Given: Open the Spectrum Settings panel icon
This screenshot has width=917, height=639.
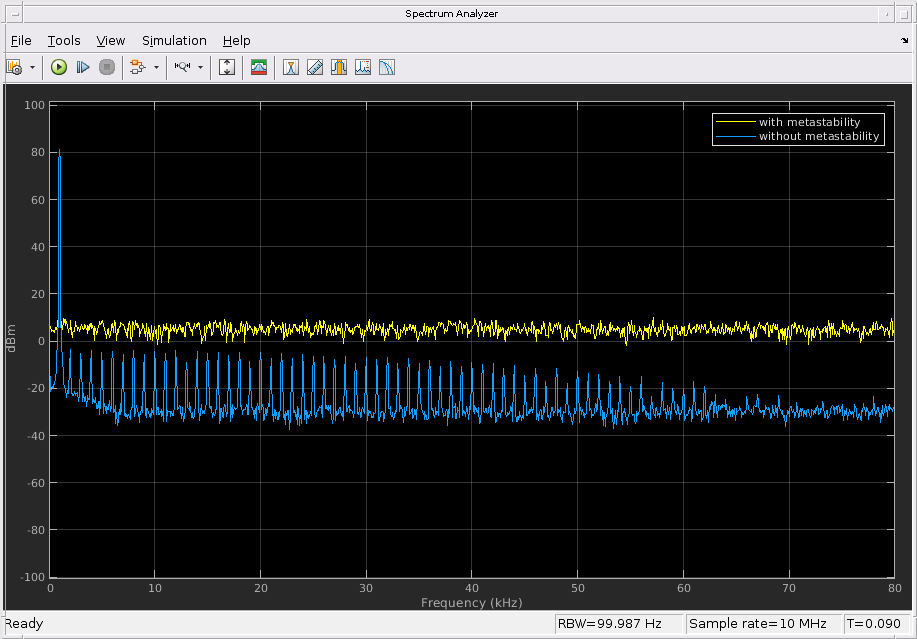Looking at the screenshot, I should [259, 67].
